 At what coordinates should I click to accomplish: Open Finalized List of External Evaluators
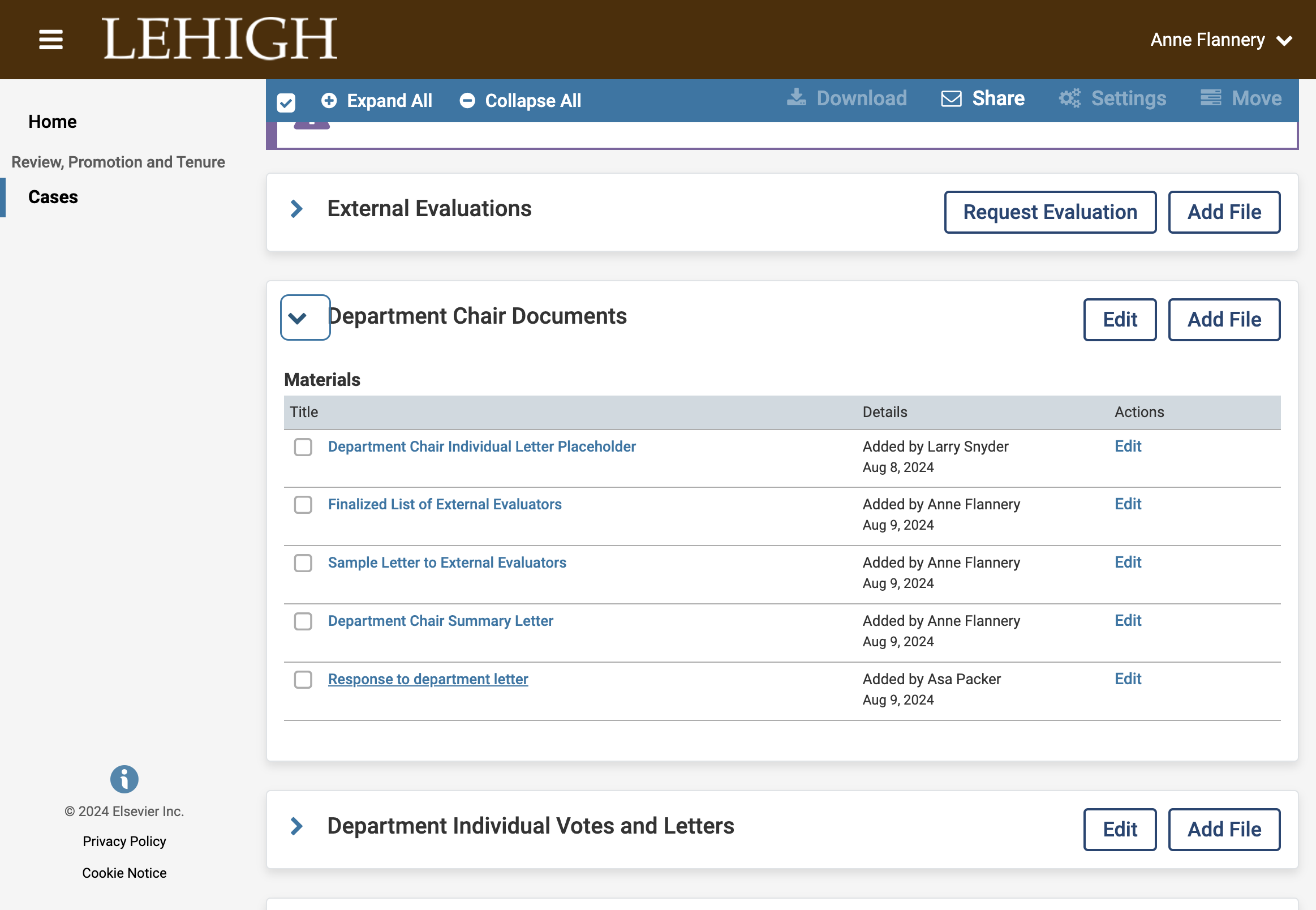point(445,504)
